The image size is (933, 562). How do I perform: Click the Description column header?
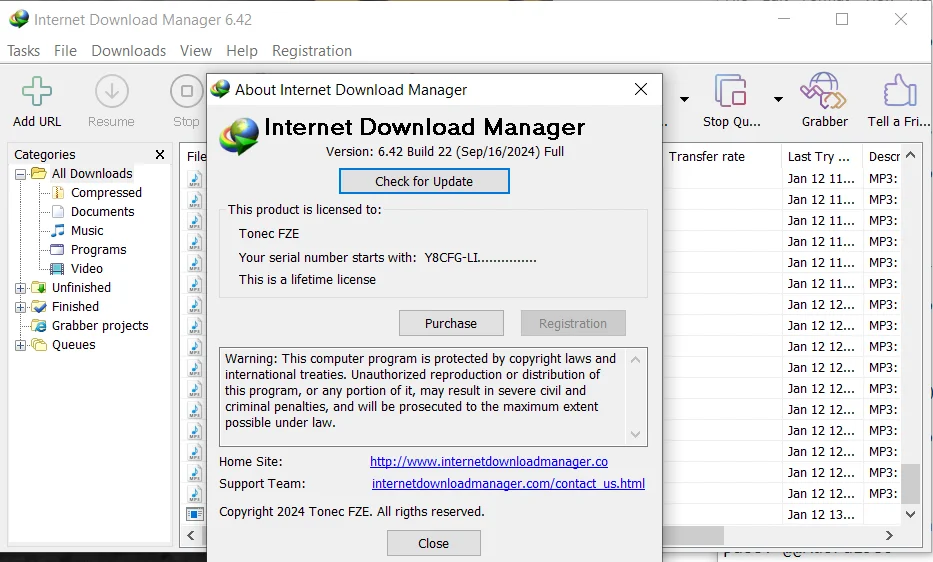point(884,157)
